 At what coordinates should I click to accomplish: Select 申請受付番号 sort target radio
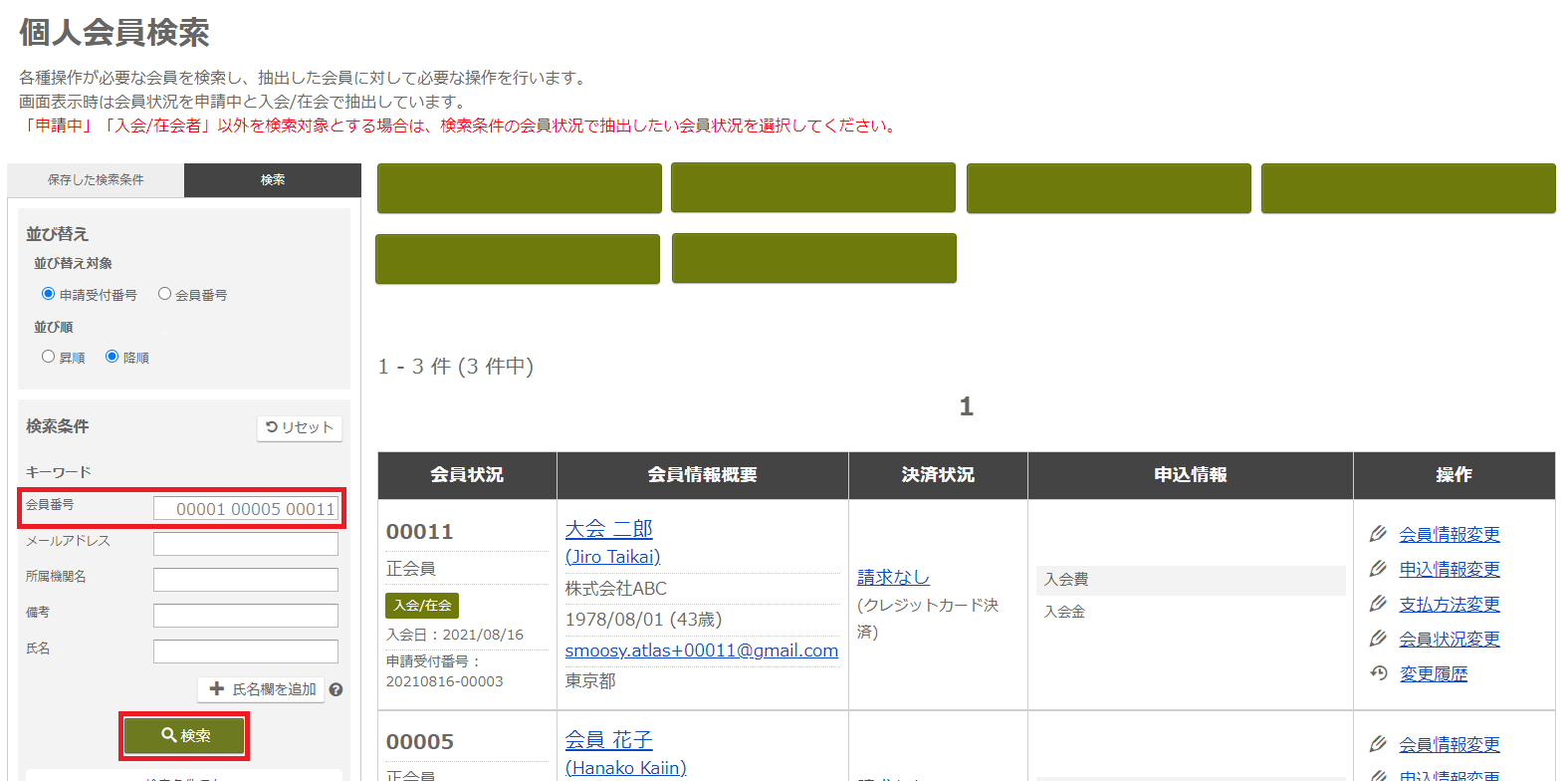click(48, 294)
